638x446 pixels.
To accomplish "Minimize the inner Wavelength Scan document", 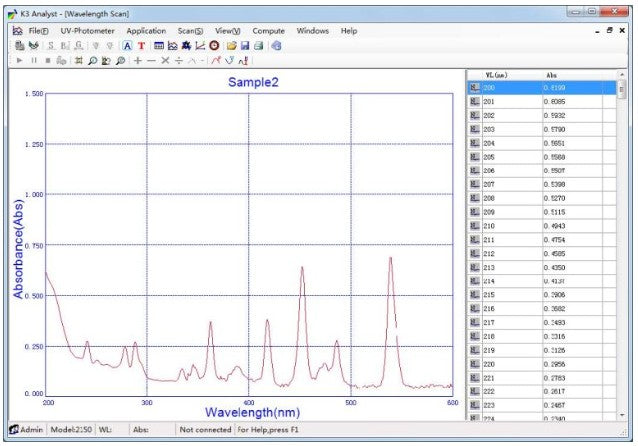I will click(x=597, y=31).
